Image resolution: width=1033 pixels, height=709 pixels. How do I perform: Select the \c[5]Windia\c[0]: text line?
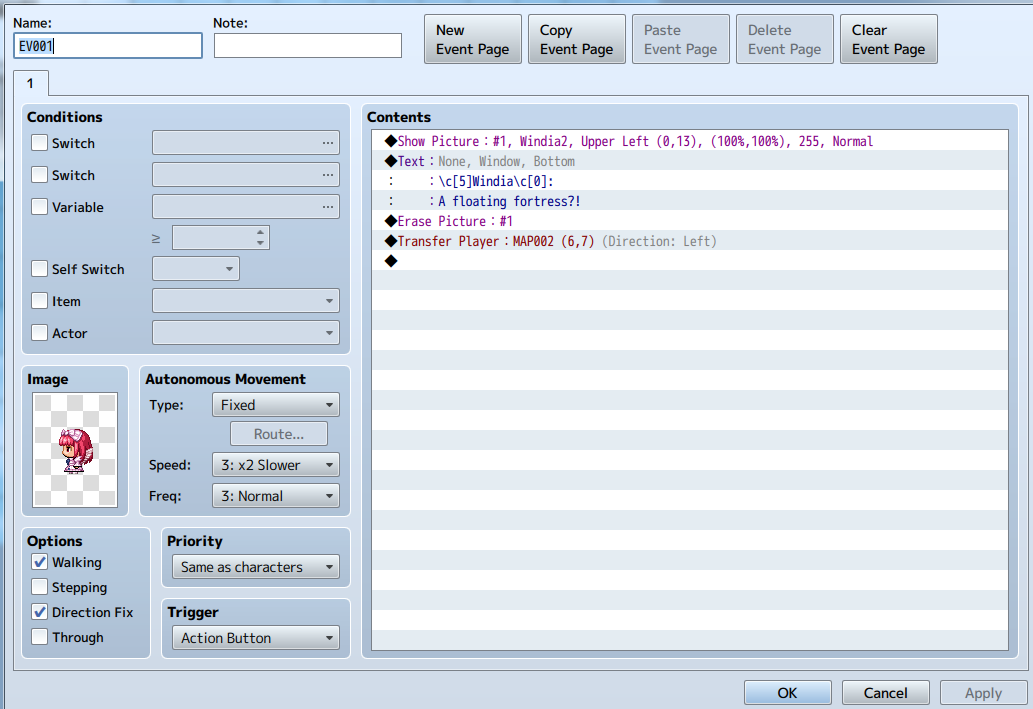click(690, 181)
